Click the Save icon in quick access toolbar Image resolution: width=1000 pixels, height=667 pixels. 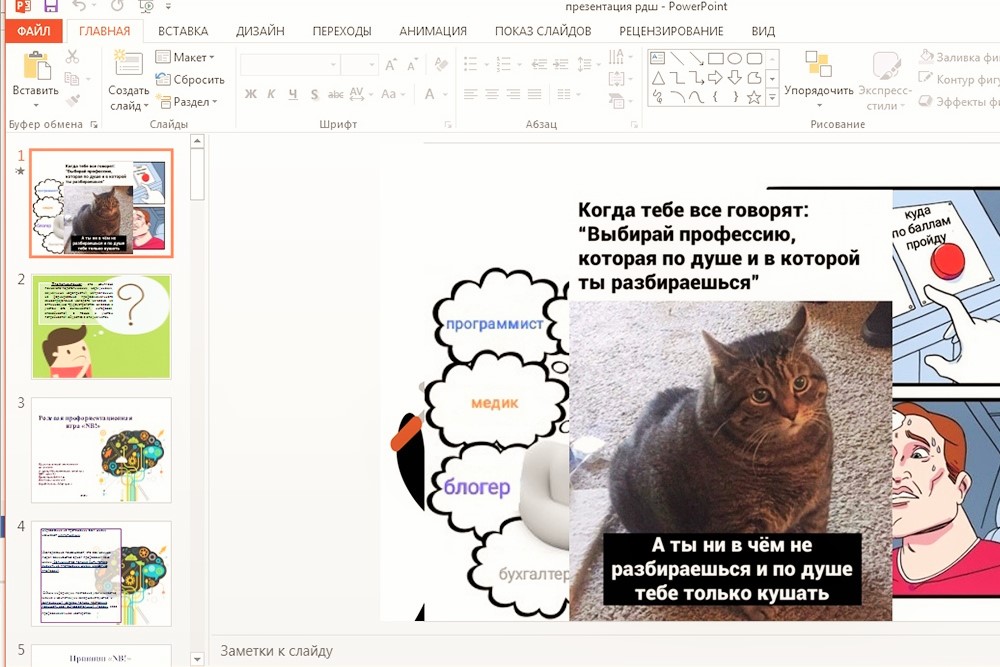[x=51, y=6]
